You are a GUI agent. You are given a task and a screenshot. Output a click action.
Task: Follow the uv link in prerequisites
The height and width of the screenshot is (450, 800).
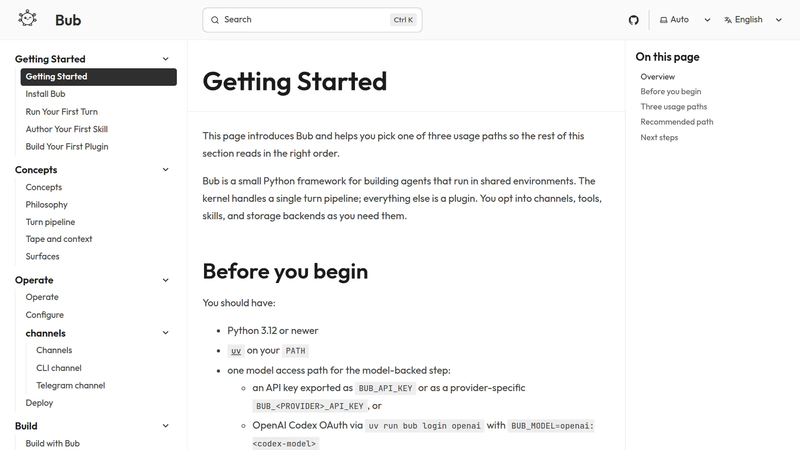coord(236,351)
